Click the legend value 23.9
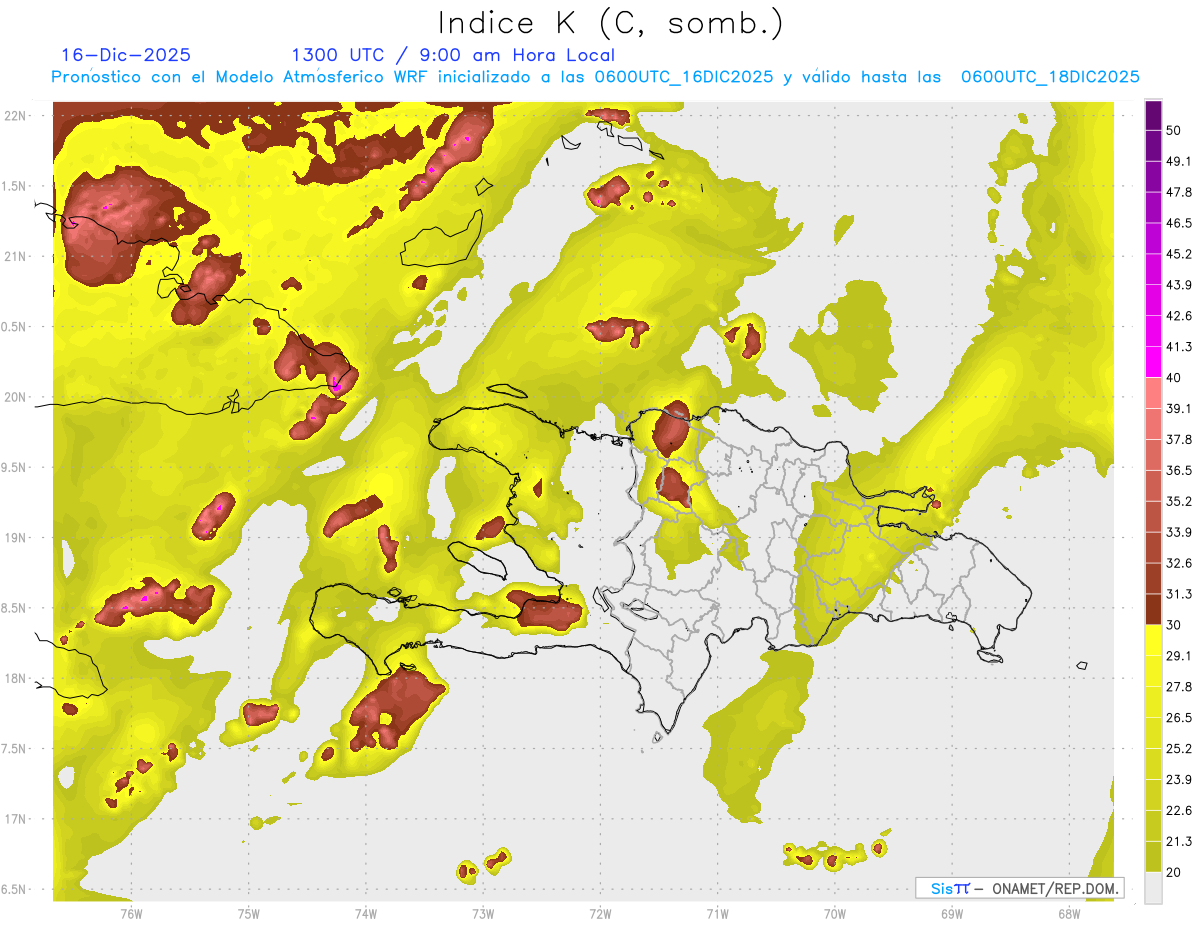 [1179, 780]
